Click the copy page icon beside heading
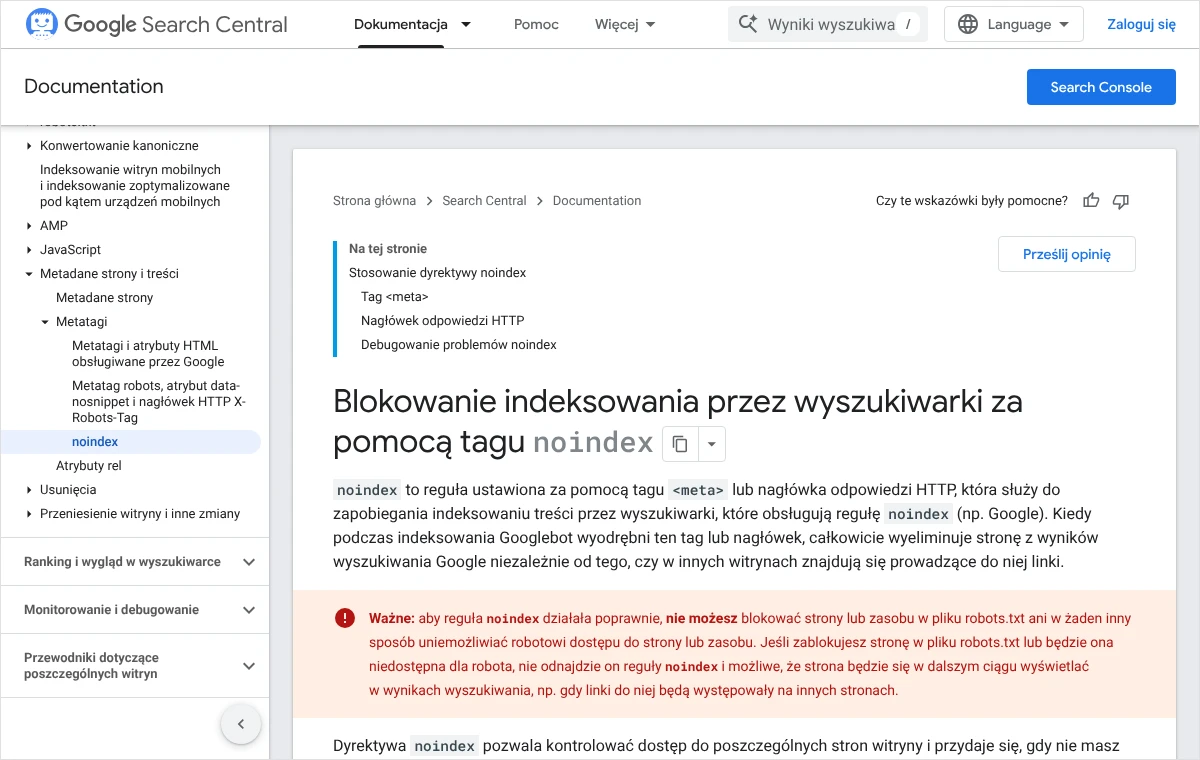 click(x=680, y=444)
